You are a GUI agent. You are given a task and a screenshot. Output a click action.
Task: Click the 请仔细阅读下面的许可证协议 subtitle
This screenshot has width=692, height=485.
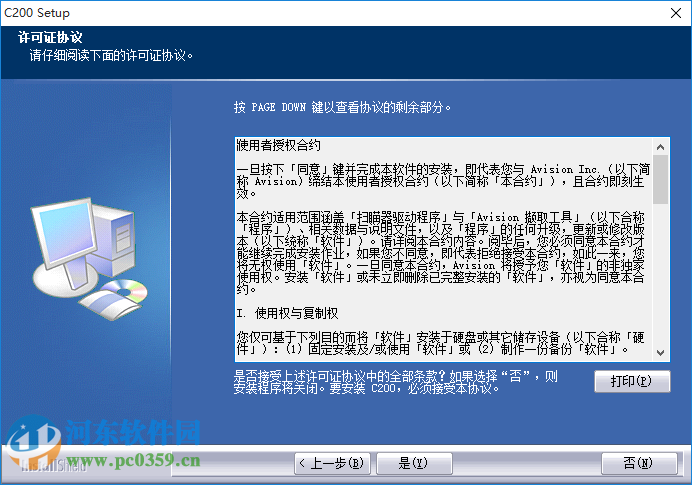point(111,56)
